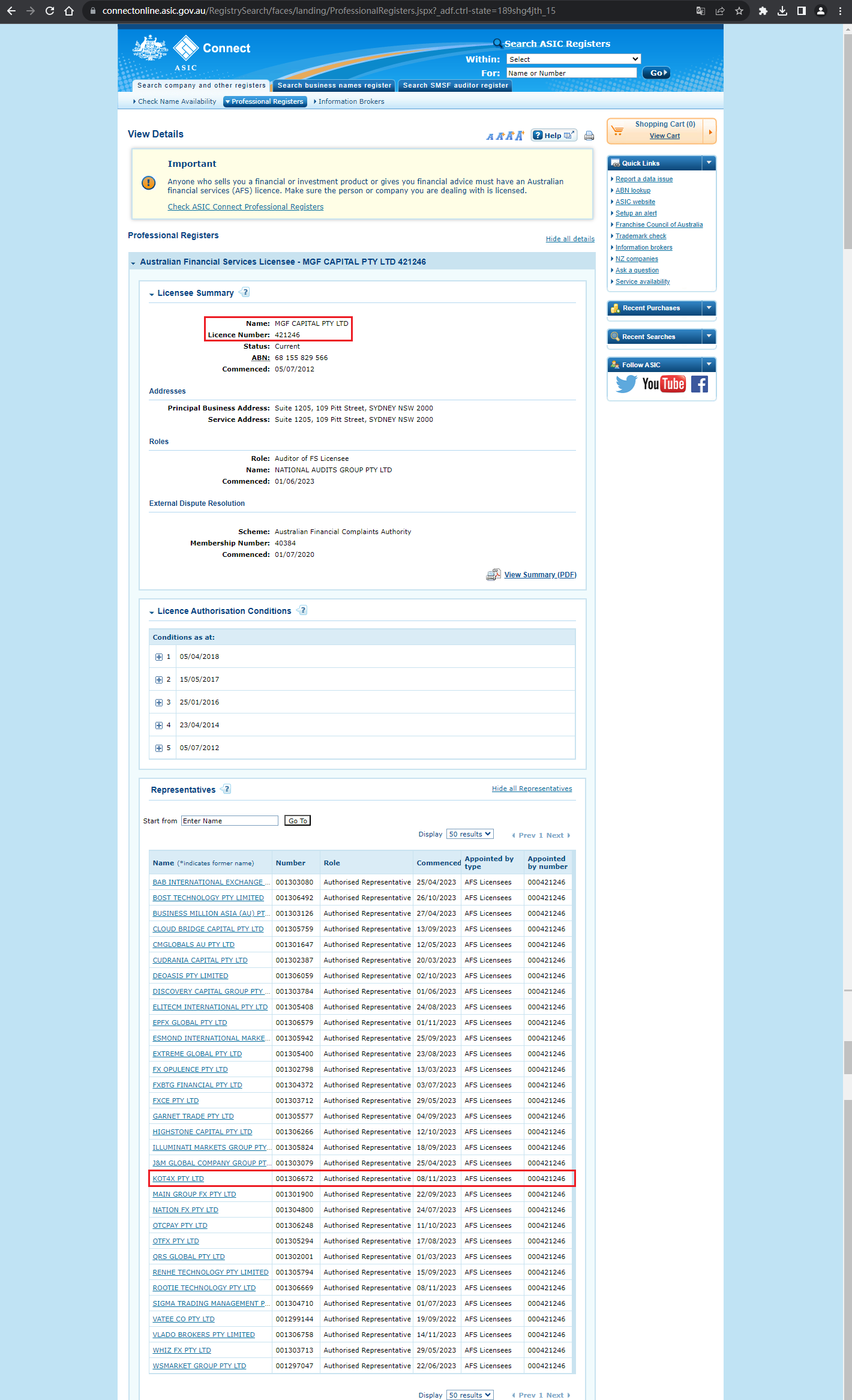Click the help icon beside Representatives
852x1400 pixels.
(226, 789)
